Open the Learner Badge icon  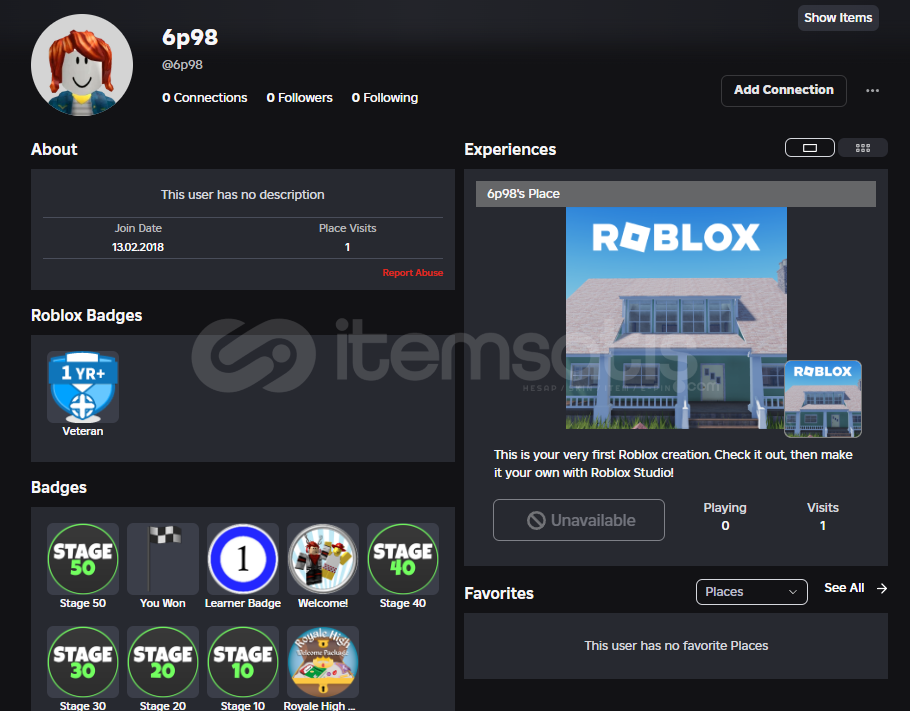(243, 559)
